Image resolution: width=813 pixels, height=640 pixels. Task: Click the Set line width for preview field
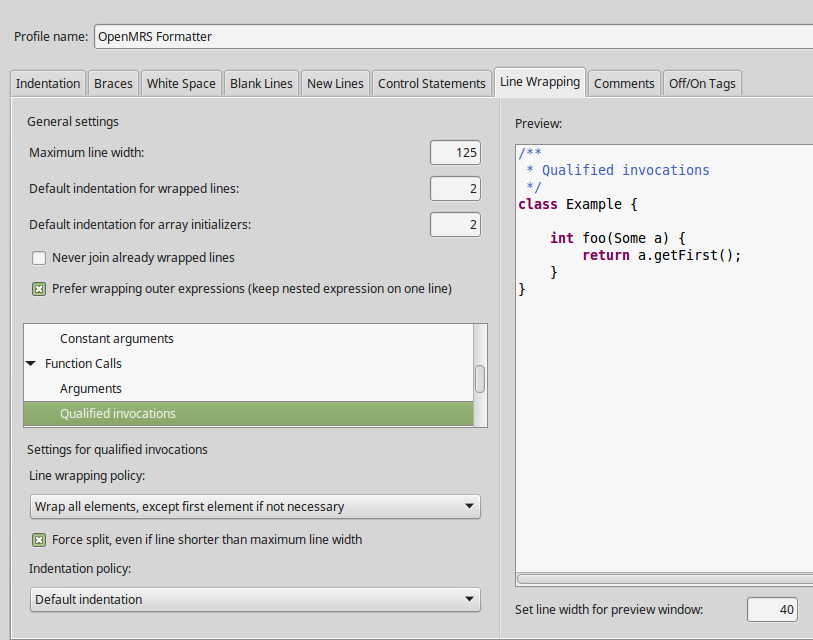click(x=771, y=610)
